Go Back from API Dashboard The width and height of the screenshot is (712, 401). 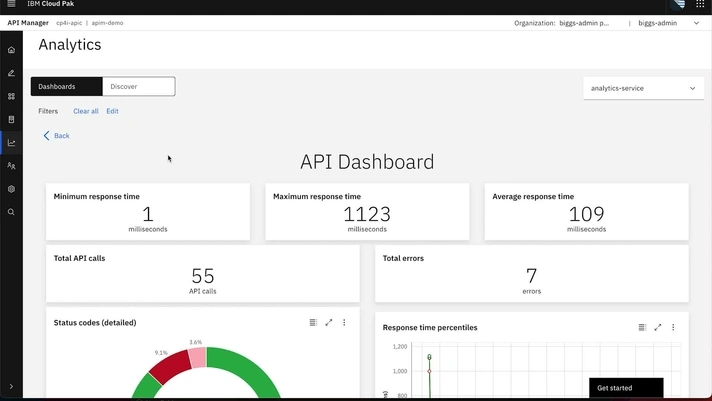[x=56, y=136]
